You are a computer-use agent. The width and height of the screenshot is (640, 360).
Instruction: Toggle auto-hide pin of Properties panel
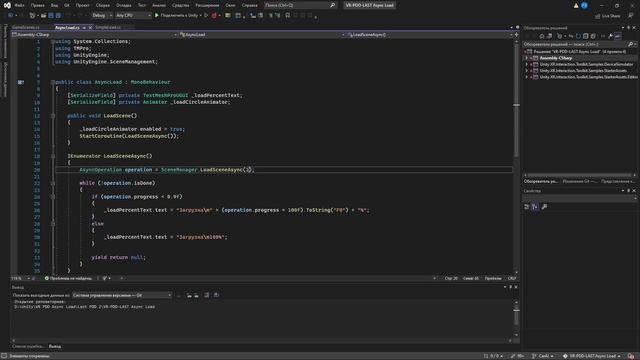(629, 191)
